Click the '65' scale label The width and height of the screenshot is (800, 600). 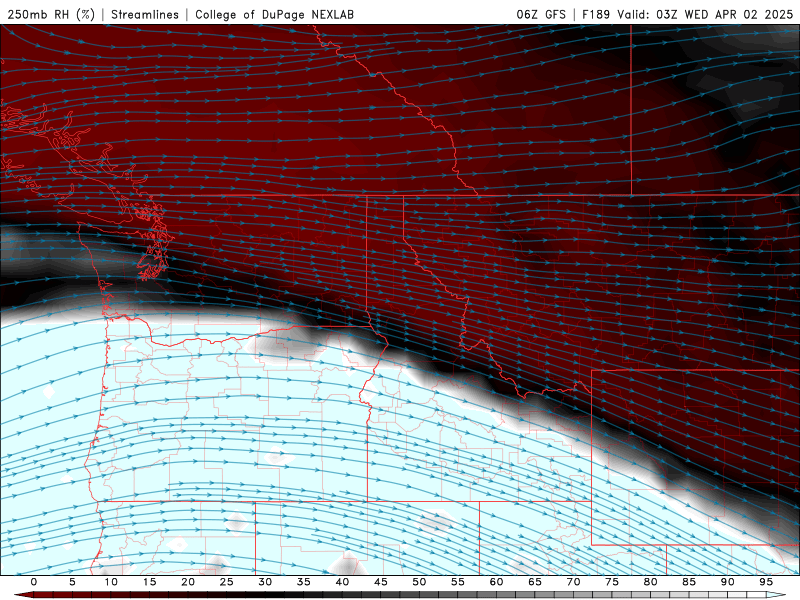pyautogui.click(x=535, y=582)
